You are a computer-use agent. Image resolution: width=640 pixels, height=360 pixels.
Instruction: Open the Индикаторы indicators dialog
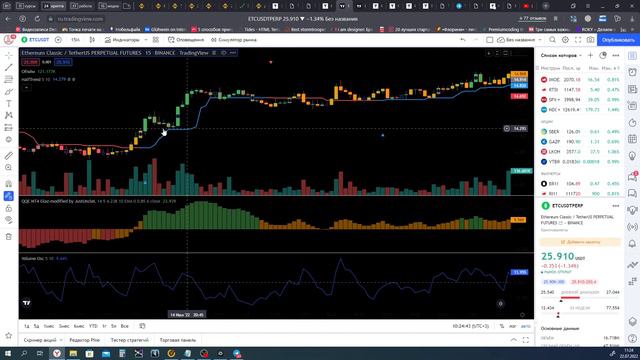[122, 40]
